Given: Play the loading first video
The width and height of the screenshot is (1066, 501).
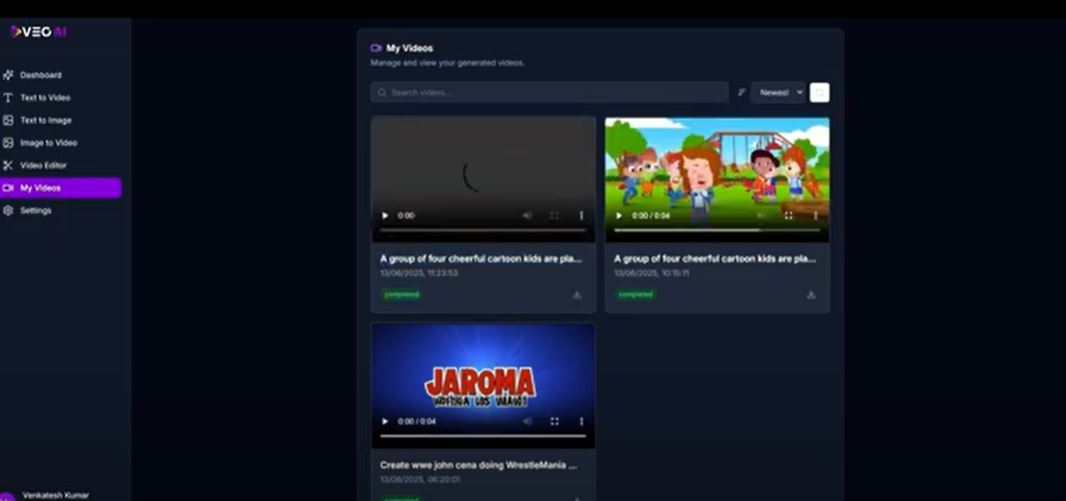Looking at the screenshot, I should (385, 215).
